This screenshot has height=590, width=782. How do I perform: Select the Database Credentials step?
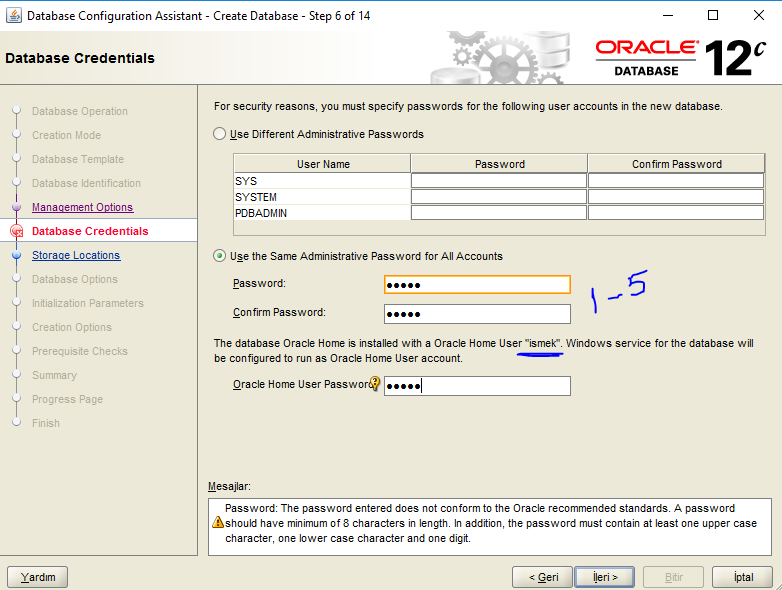90,231
